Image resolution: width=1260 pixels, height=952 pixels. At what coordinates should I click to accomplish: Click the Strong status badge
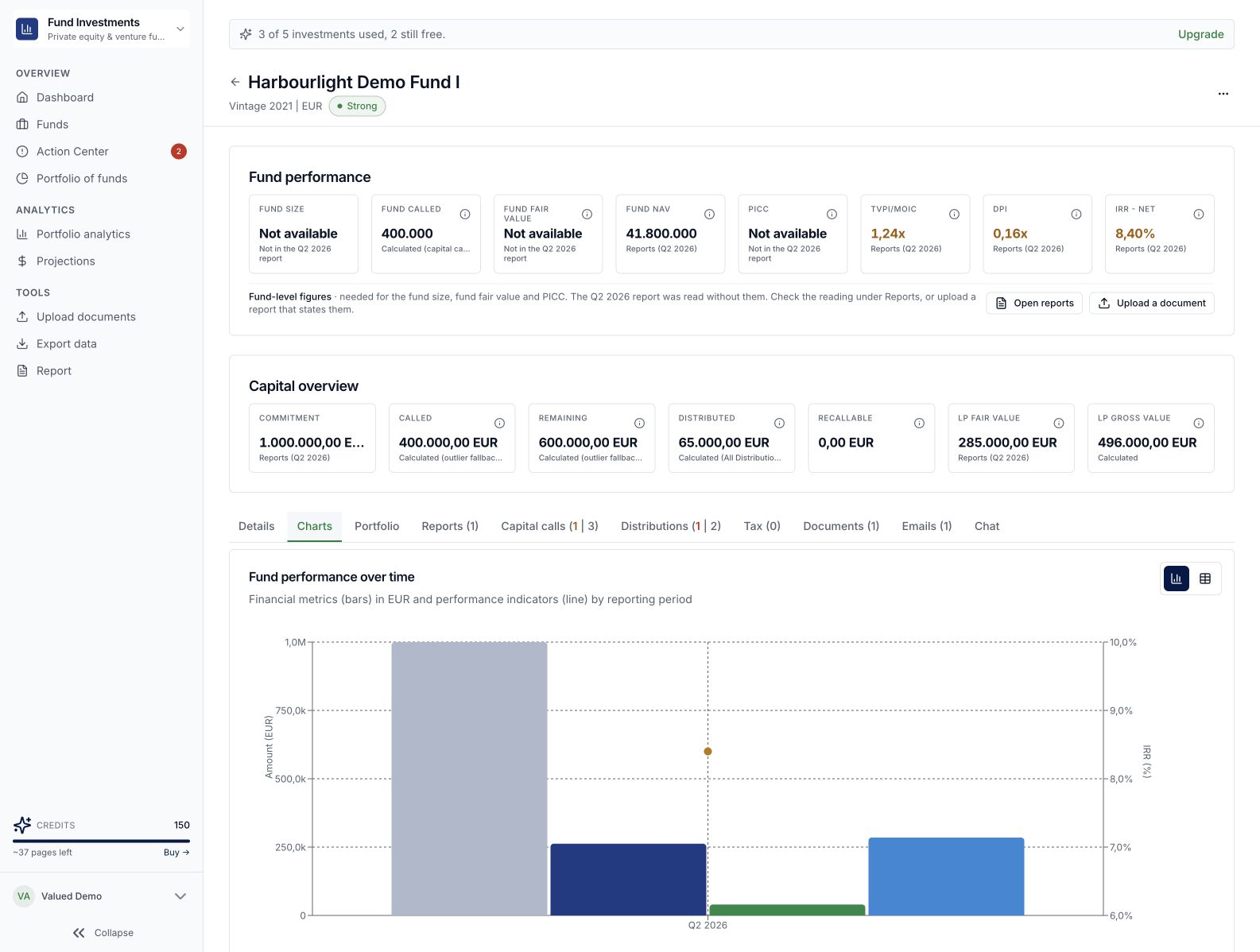pyautogui.click(x=357, y=106)
